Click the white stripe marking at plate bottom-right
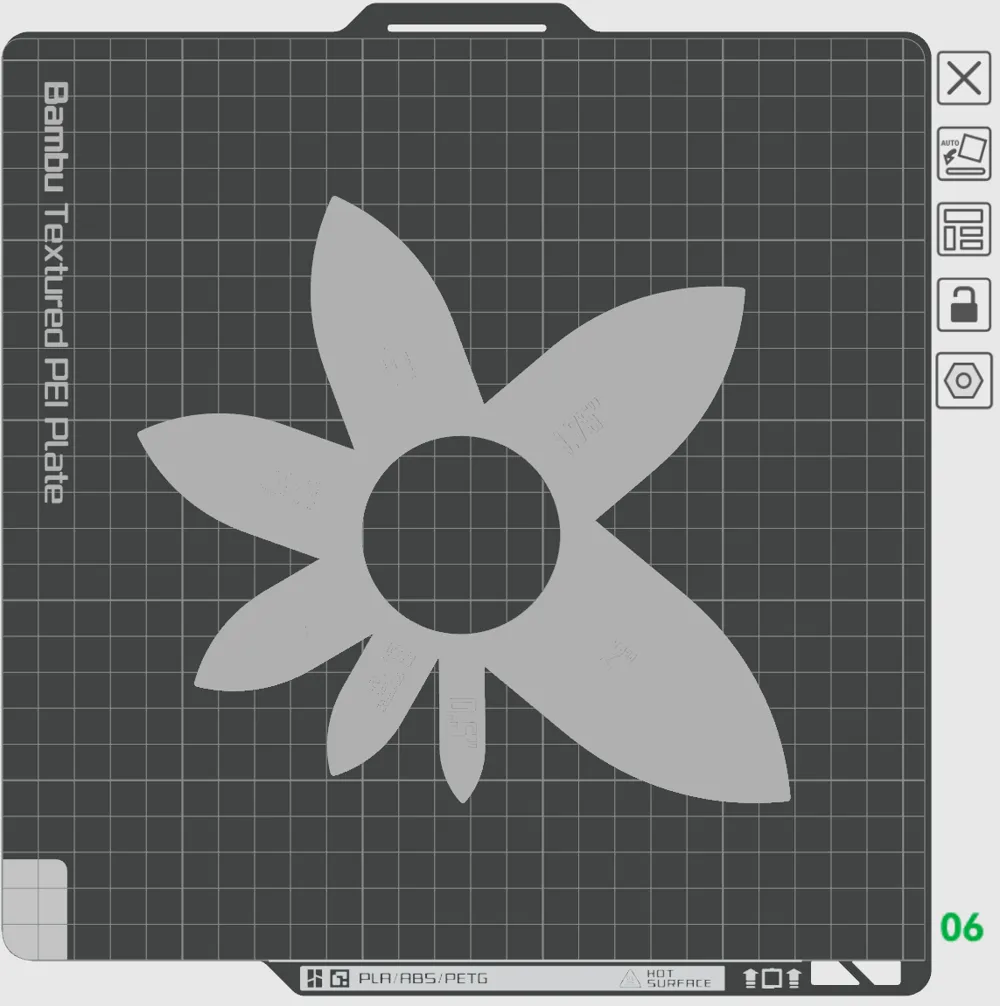 856,973
